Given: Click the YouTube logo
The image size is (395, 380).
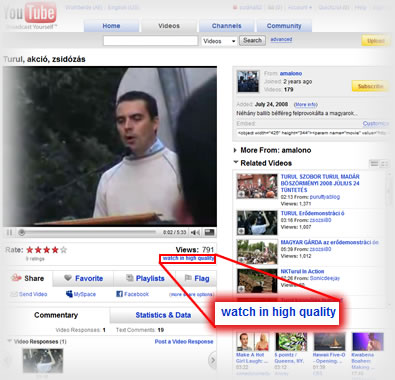Looking at the screenshot, I should tap(29, 14).
